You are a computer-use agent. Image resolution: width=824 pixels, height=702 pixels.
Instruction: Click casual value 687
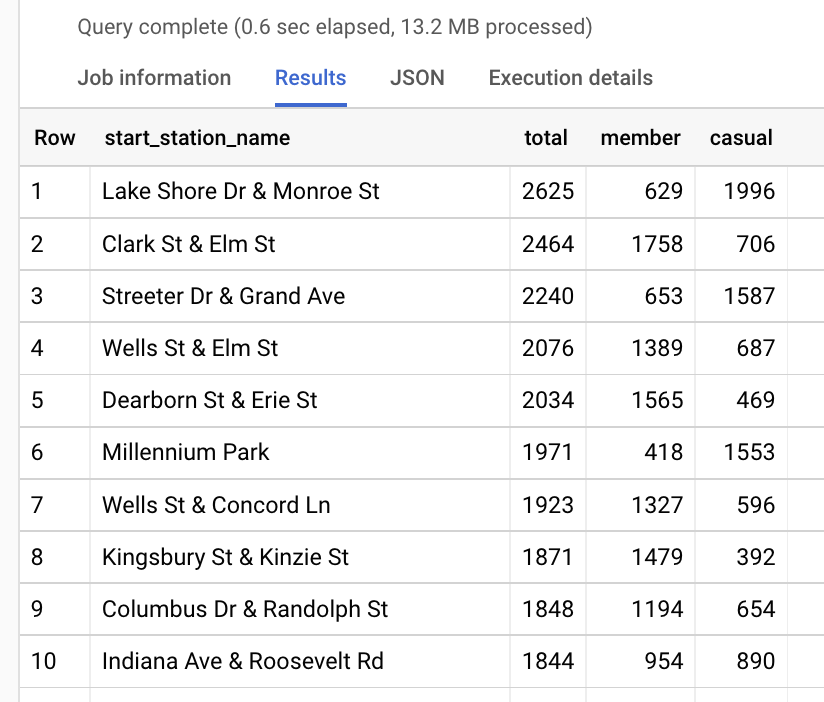(x=756, y=348)
